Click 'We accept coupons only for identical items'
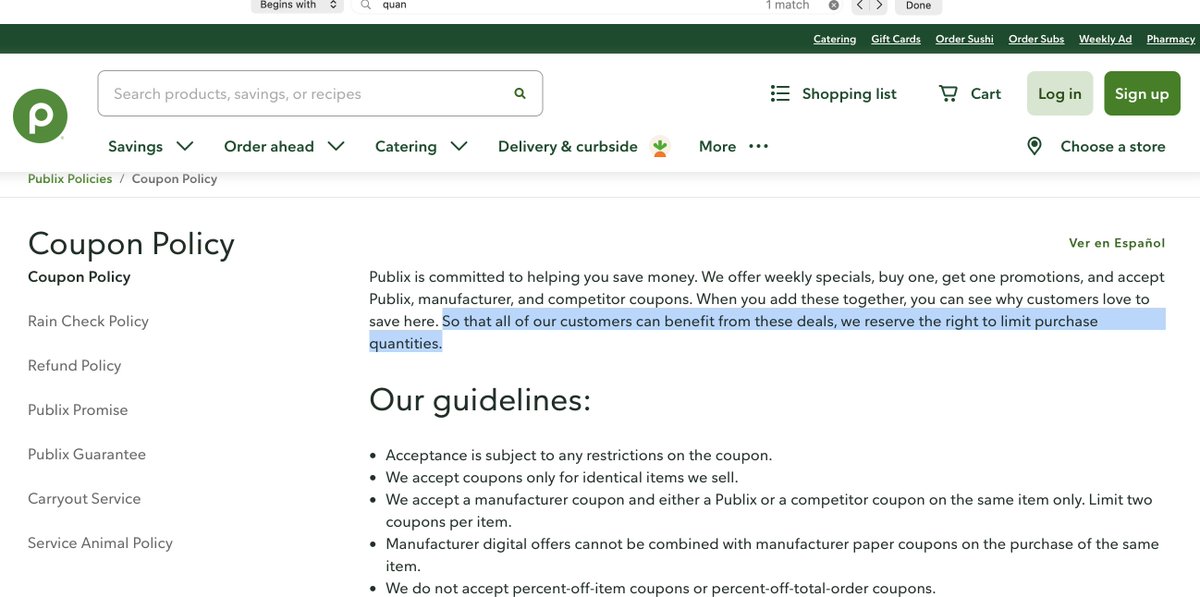Image resolution: width=1200 pixels, height=597 pixels. [x=562, y=477]
